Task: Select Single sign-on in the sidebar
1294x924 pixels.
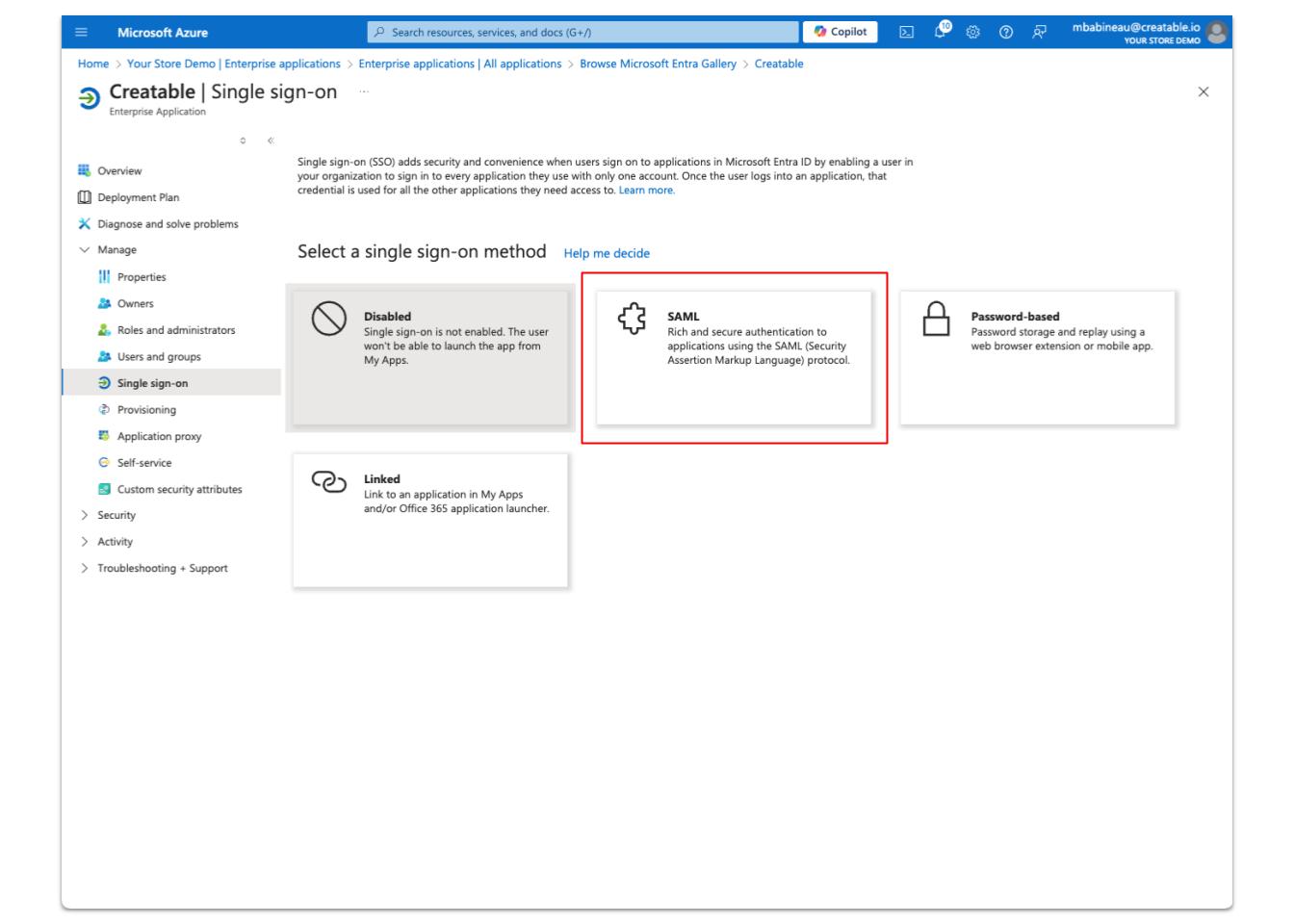Action: (x=171, y=383)
